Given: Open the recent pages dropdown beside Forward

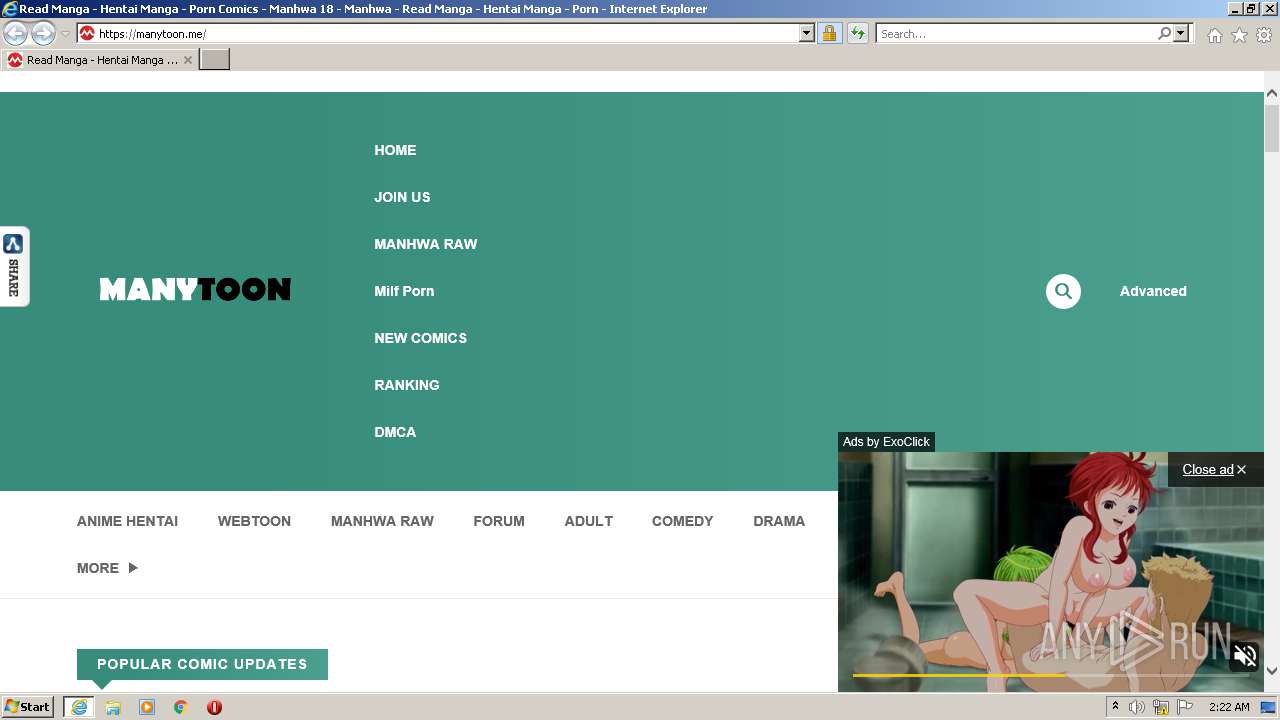Looking at the screenshot, I should coord(65,33).
